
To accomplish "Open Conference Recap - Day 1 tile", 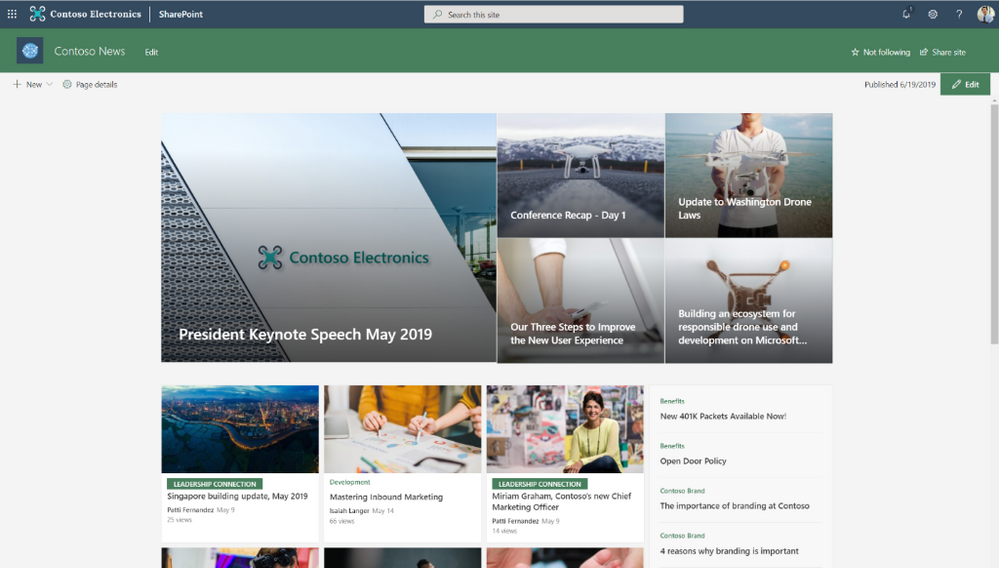I will pos(580,175).
